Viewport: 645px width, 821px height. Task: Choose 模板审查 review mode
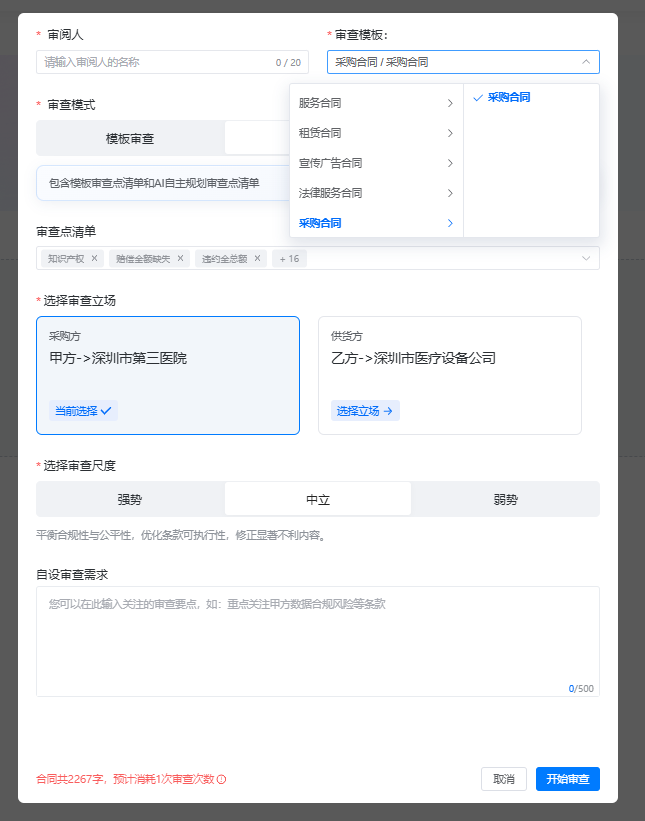click(x=130, y=138)
